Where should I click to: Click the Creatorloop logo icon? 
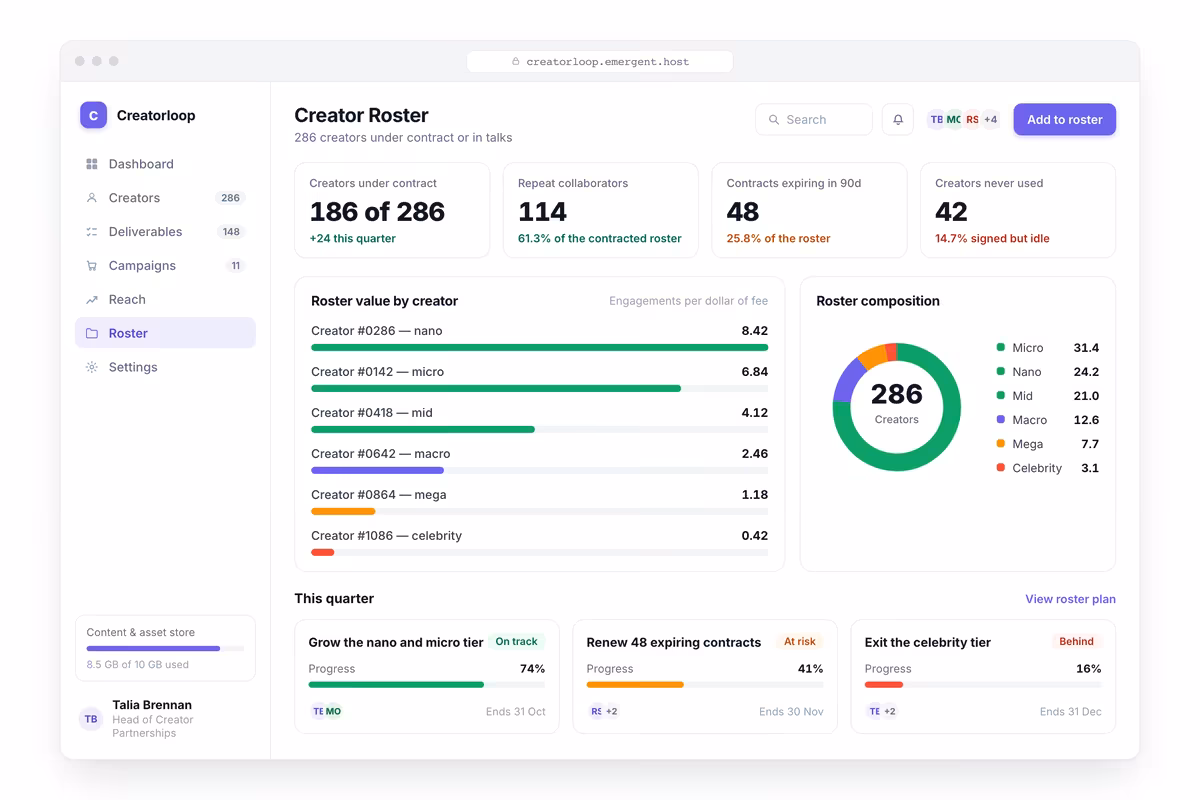click(x=93, y=115)
